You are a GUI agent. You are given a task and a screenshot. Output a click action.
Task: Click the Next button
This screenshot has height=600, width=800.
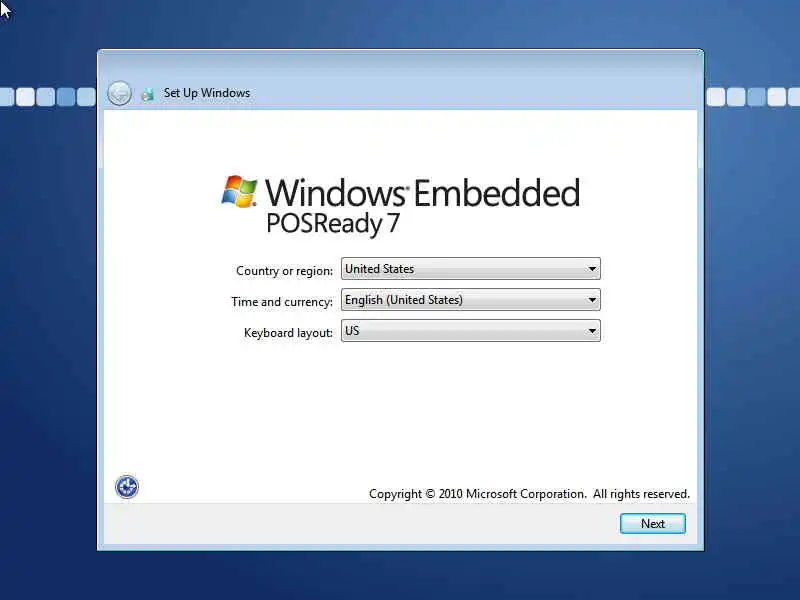click(x=653, y=523)
